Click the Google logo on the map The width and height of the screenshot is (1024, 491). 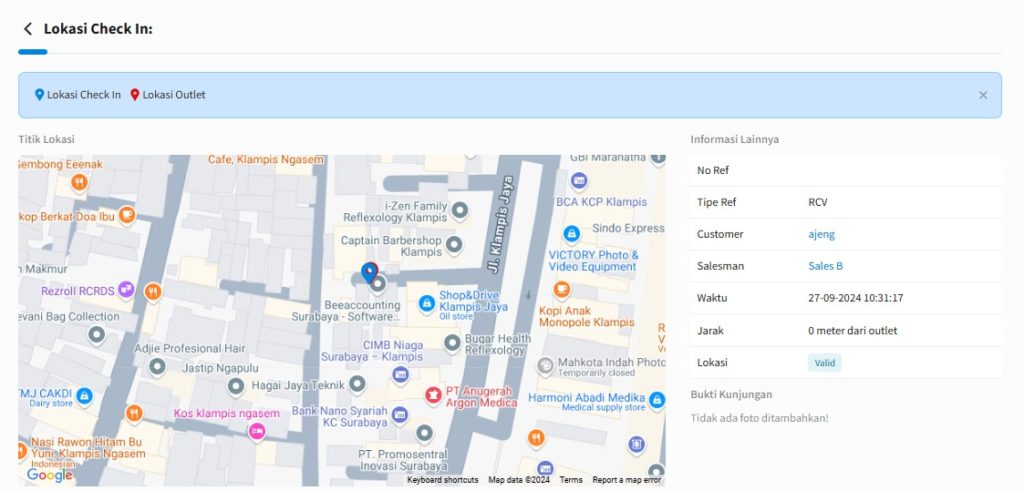click(x=49, y=475)
